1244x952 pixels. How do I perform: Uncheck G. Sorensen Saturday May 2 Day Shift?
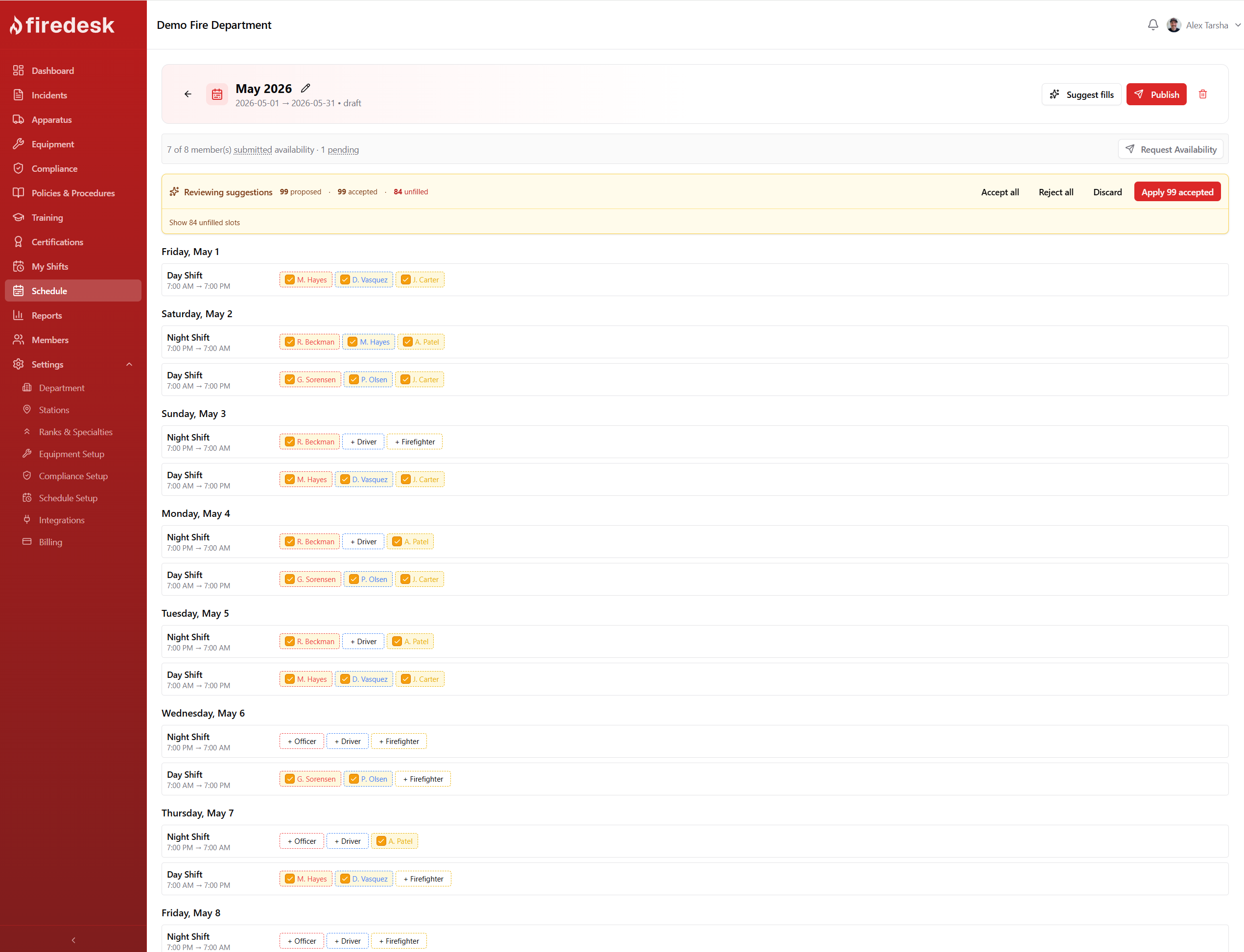(x=290, y=380)
